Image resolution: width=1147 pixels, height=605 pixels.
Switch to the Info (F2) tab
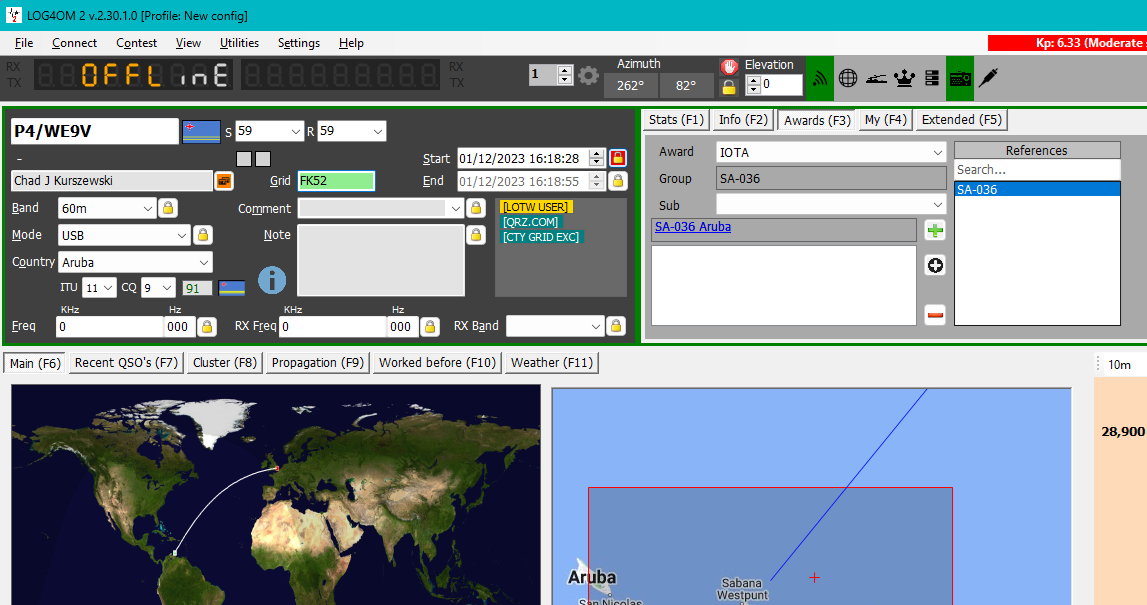[743, 120]
